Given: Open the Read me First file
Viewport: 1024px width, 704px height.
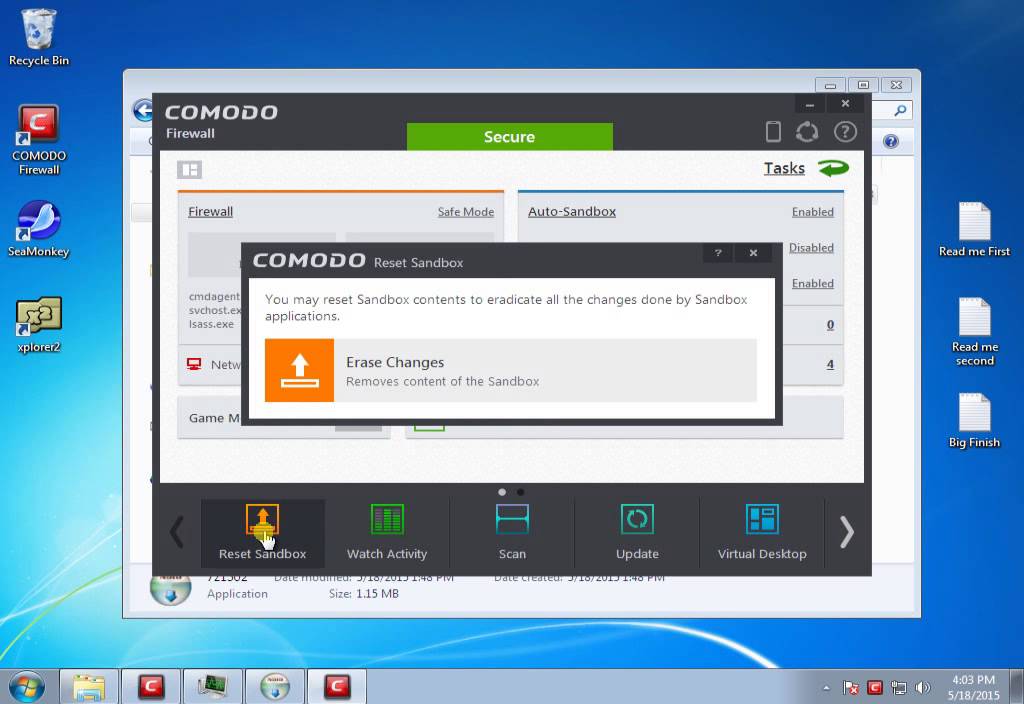Looking at the screenshot, I should pos(974,229).
